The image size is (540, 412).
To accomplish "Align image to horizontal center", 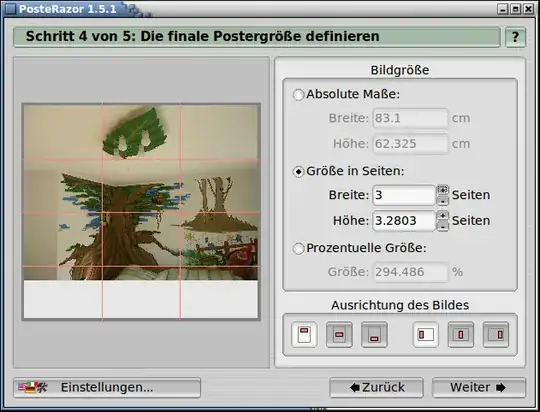I will (x=461, y=334).
